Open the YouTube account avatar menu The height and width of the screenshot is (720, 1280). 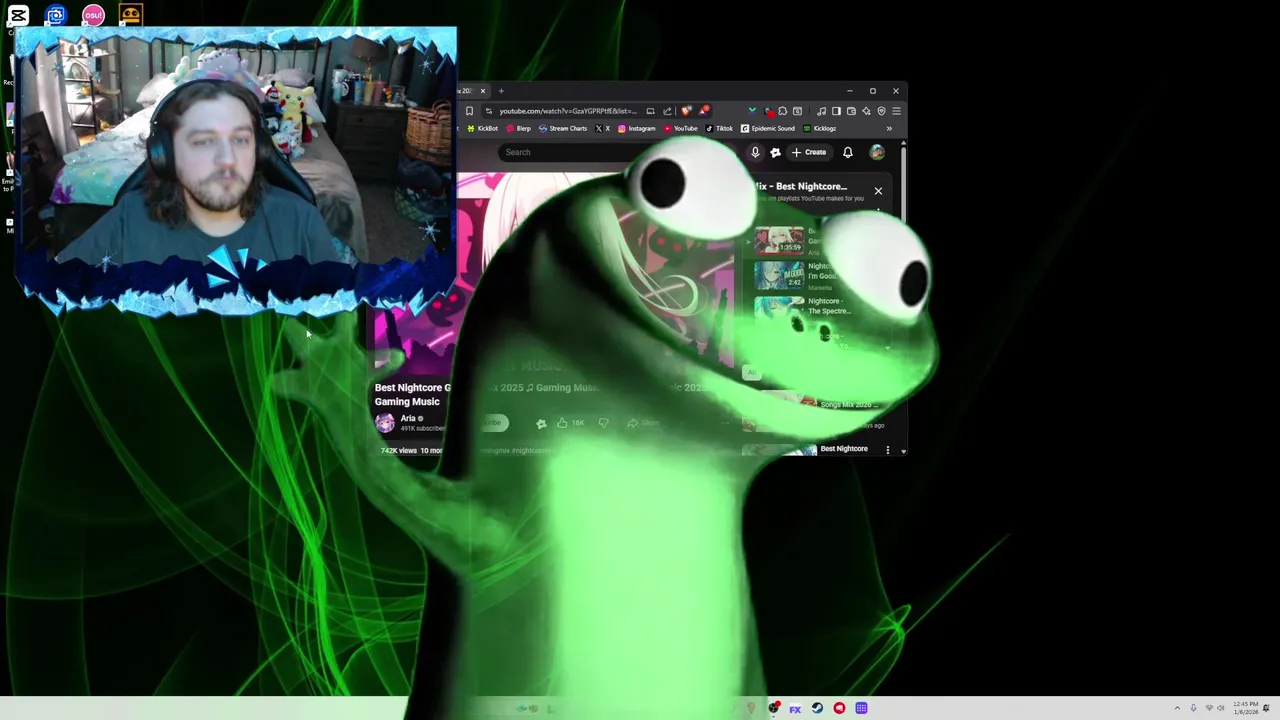coord(877,152)
